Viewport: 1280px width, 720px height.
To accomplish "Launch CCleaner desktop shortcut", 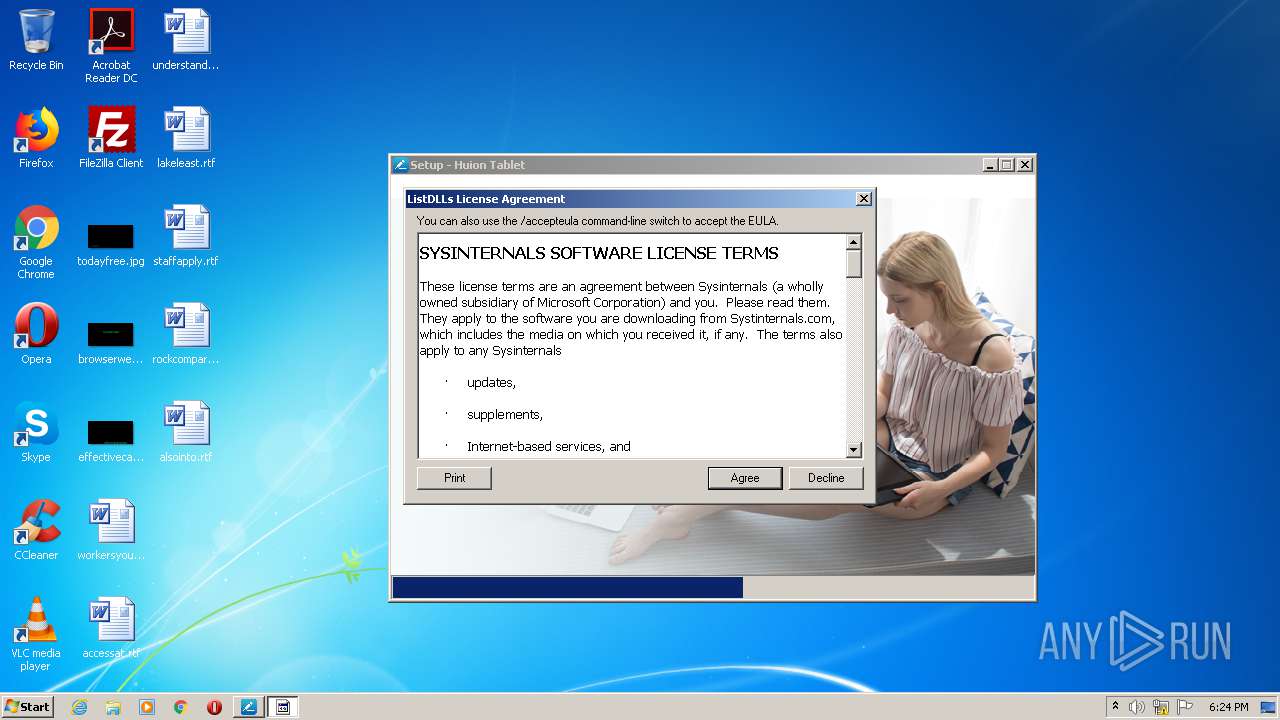I will pyautogui.click(x=36, y=530).
